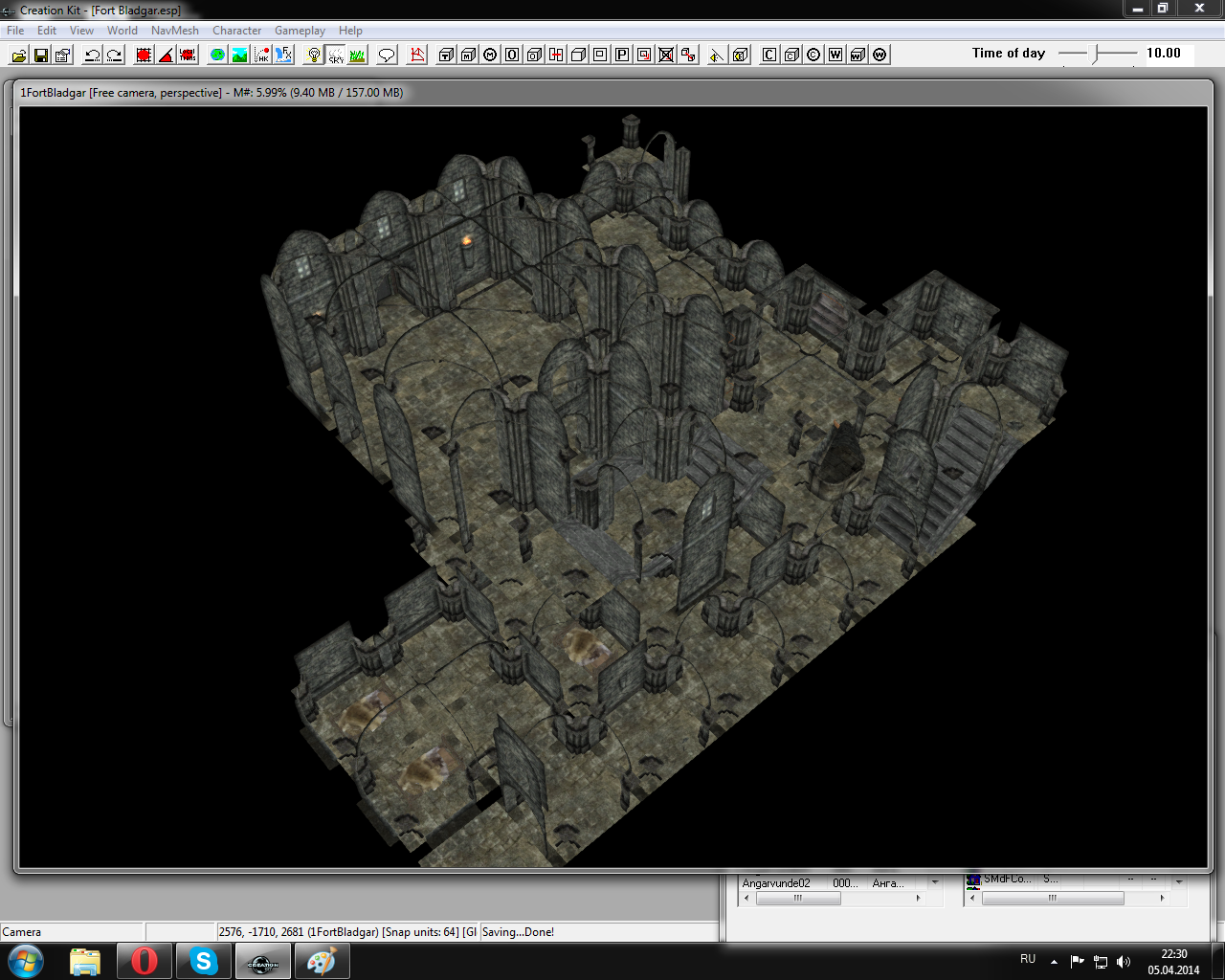
Task: Click the cube icon labeled M
Action: tap(469, 55)
